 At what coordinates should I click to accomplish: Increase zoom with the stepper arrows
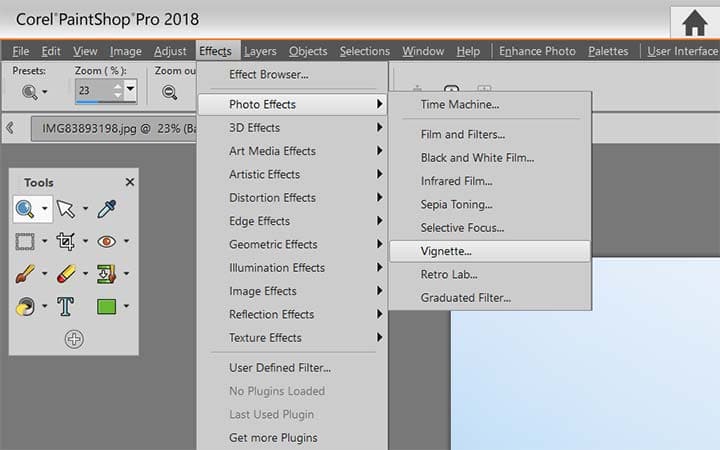tap(118, 85)
